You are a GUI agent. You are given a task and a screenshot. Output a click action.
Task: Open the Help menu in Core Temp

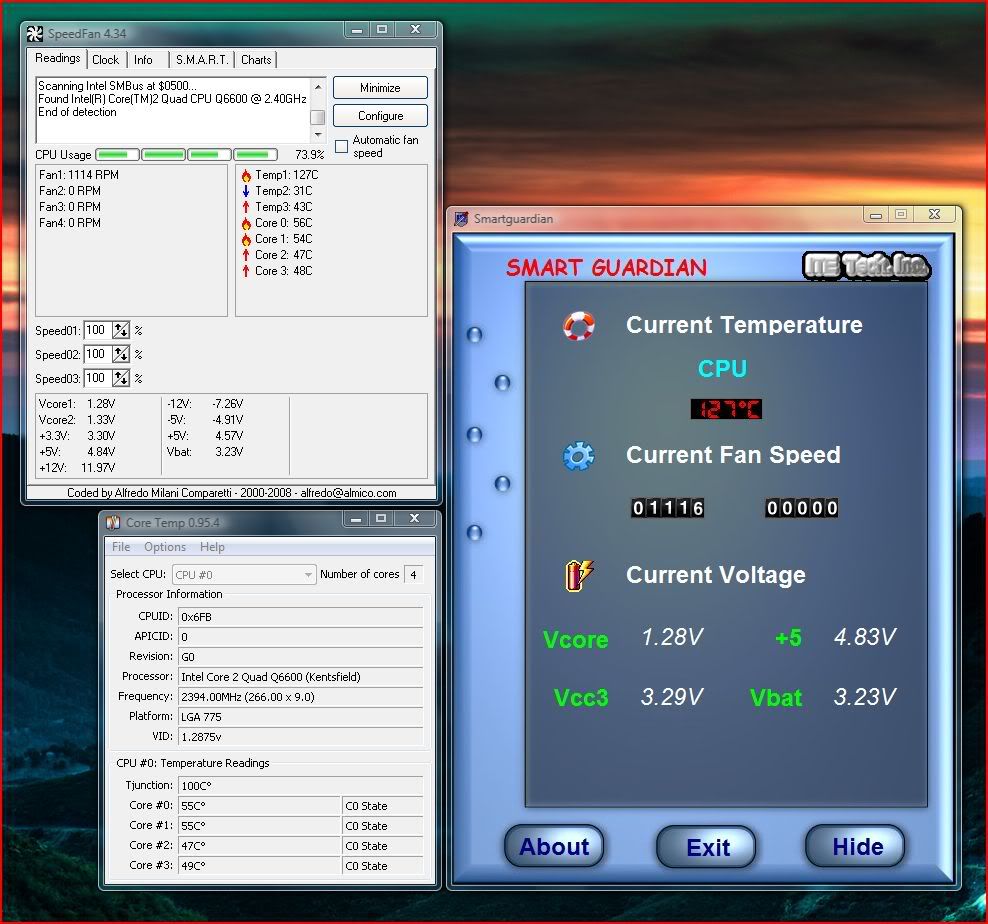[x=212, y=547]
